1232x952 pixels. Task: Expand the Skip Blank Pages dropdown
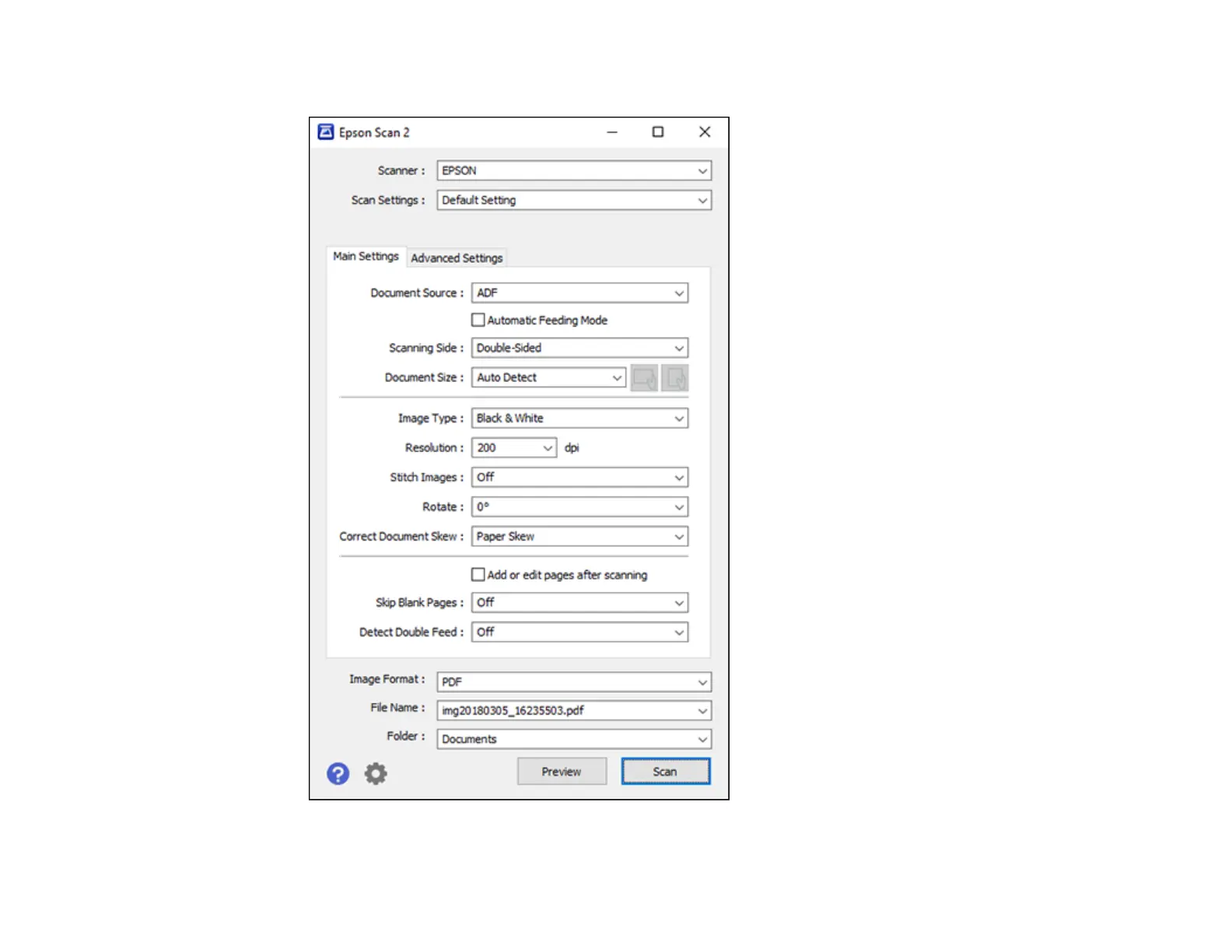point(579,603)
